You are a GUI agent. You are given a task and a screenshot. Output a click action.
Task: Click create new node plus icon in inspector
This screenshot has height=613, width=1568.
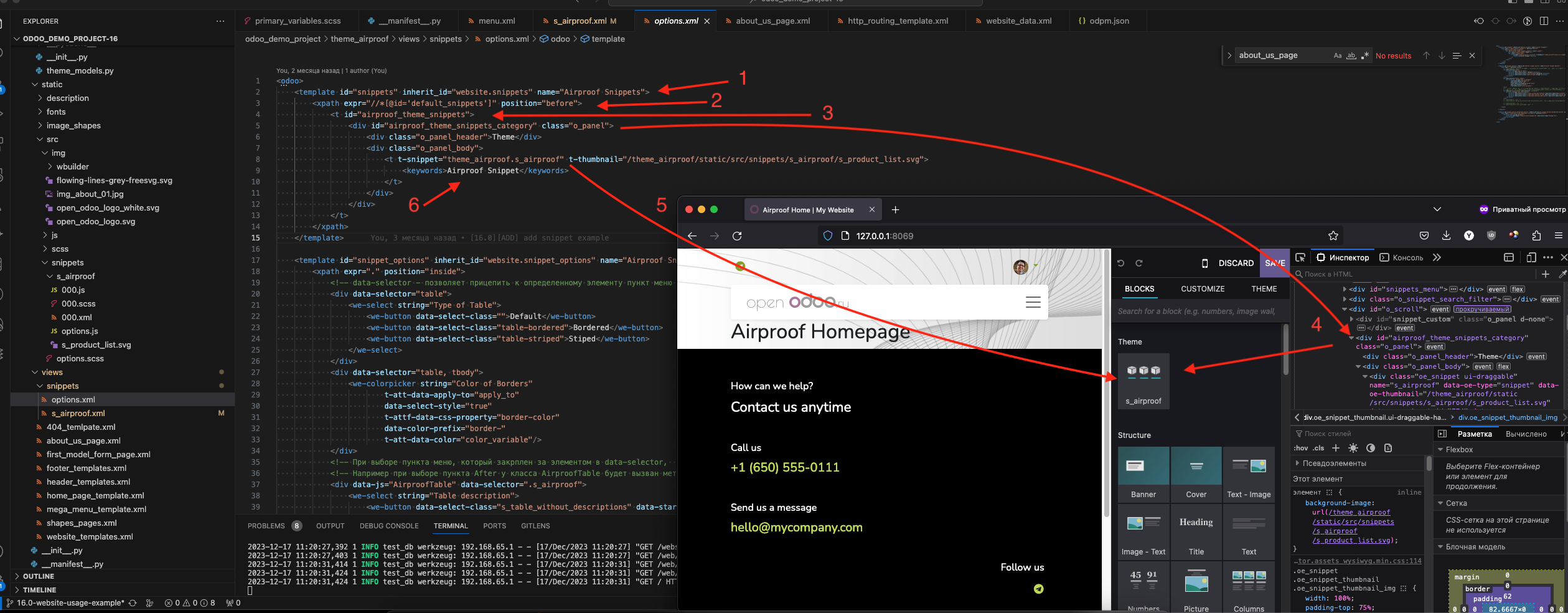[1546, 274]
